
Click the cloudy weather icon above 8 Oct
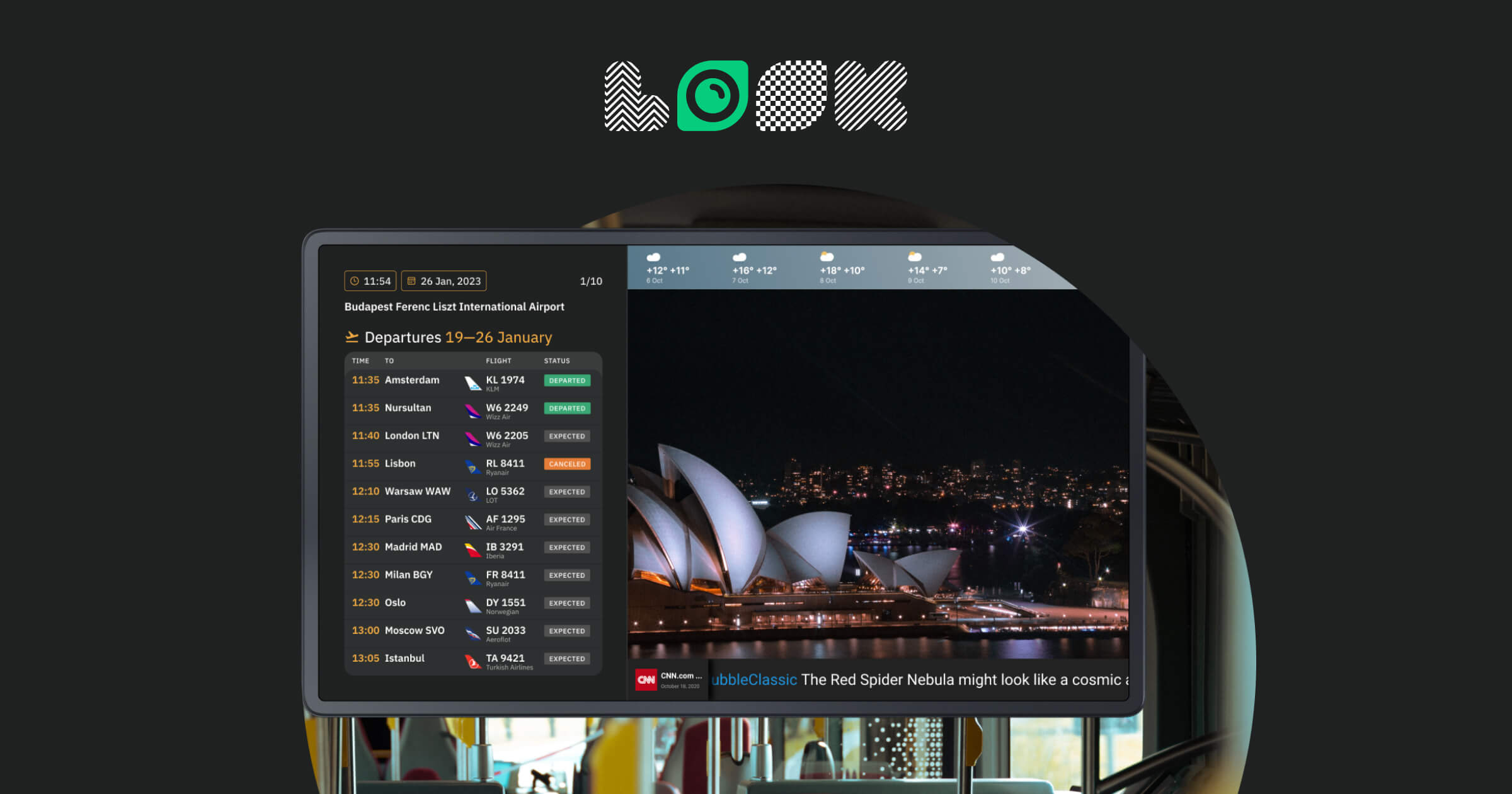tap(827, 256)
